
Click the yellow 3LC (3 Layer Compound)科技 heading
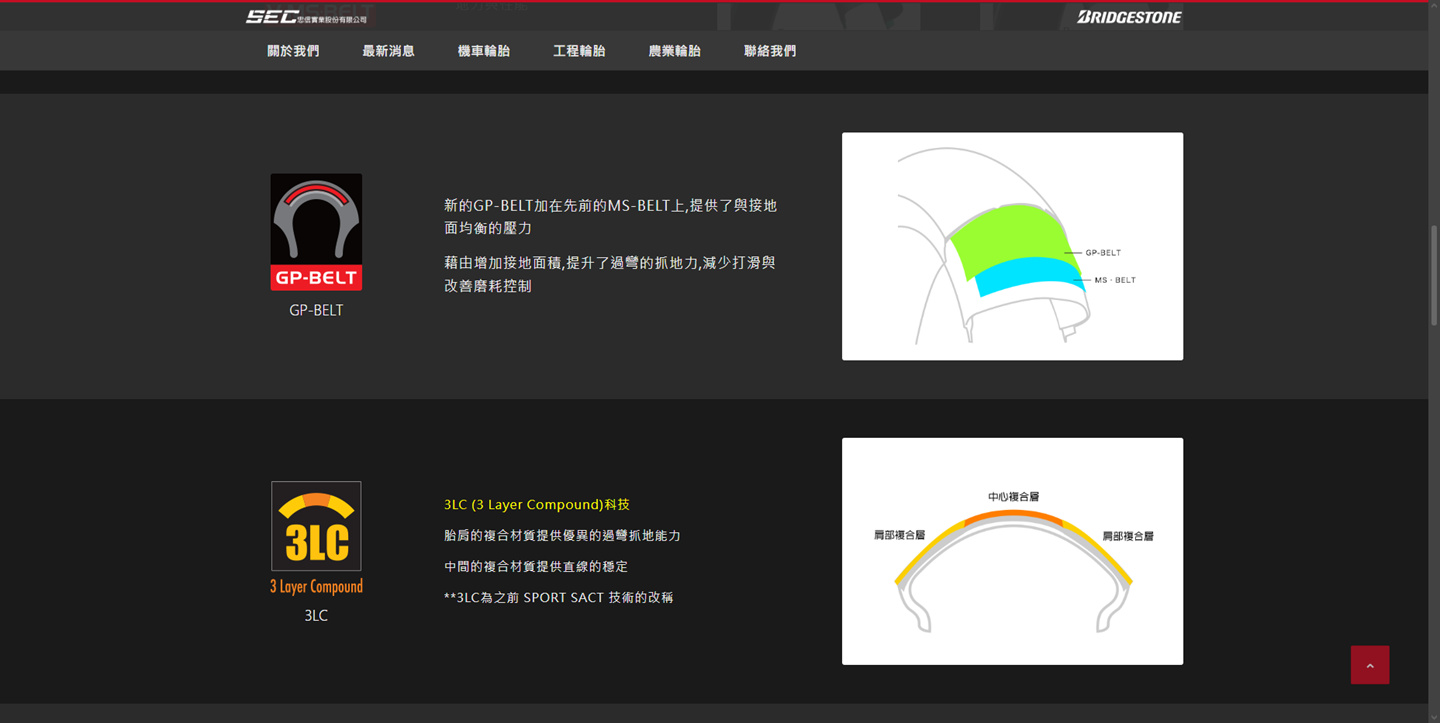tap(537, 505)
